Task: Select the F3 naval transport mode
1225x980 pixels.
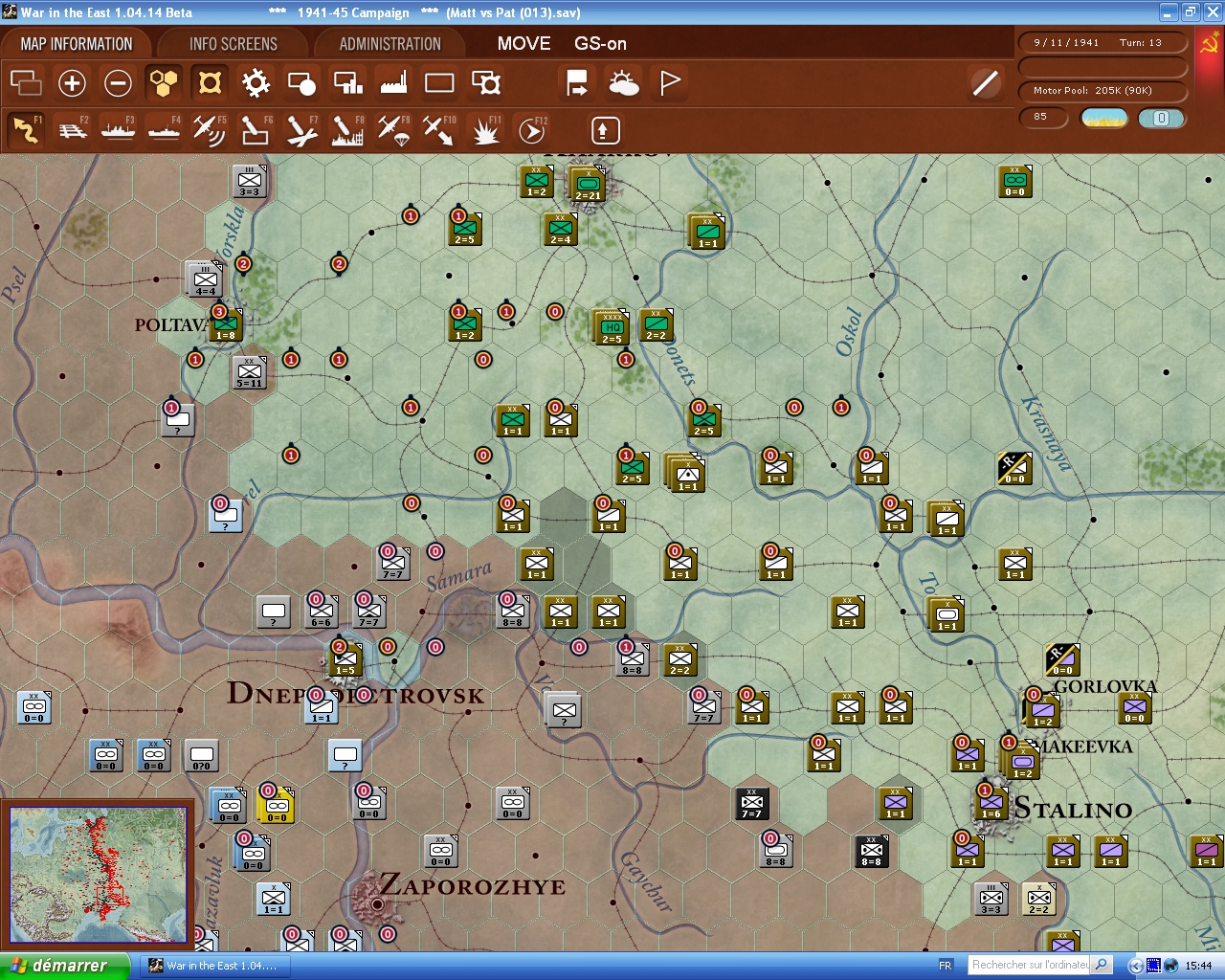Action: [x=118, y=130]
